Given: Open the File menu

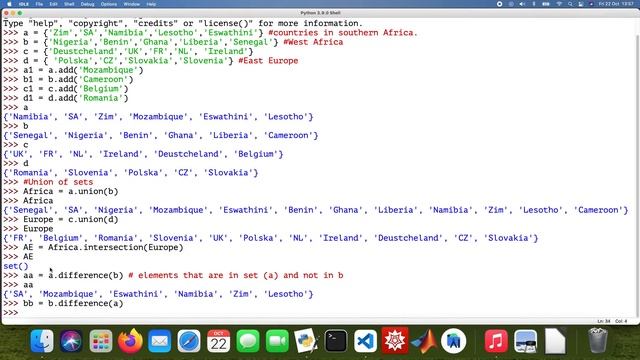Looking at the screenshot, I should tap(39, 4).
